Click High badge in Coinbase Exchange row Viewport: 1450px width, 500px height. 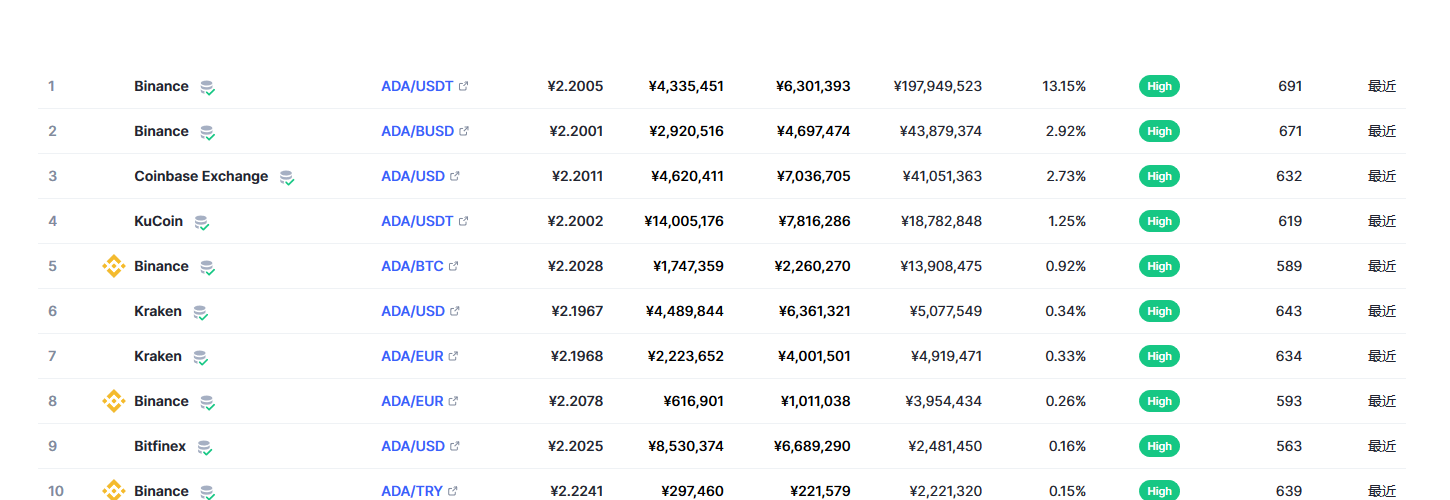(1159, 176)
